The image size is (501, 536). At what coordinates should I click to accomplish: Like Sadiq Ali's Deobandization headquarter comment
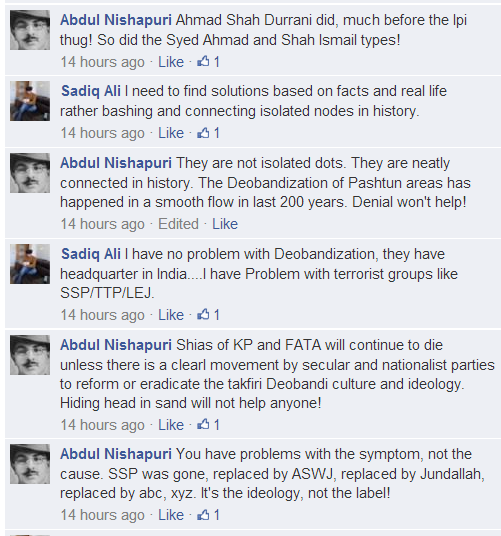tap(171, 315)
